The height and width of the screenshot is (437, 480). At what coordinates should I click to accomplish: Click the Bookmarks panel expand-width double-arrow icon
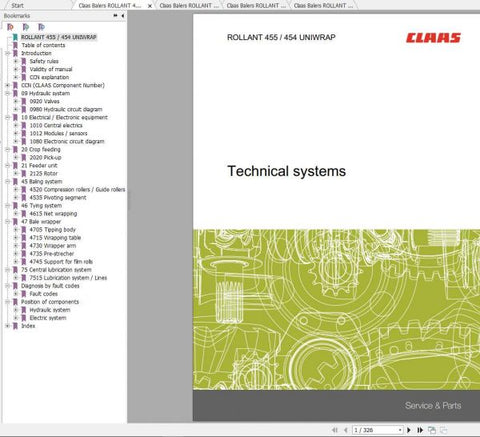coord(115,15)
